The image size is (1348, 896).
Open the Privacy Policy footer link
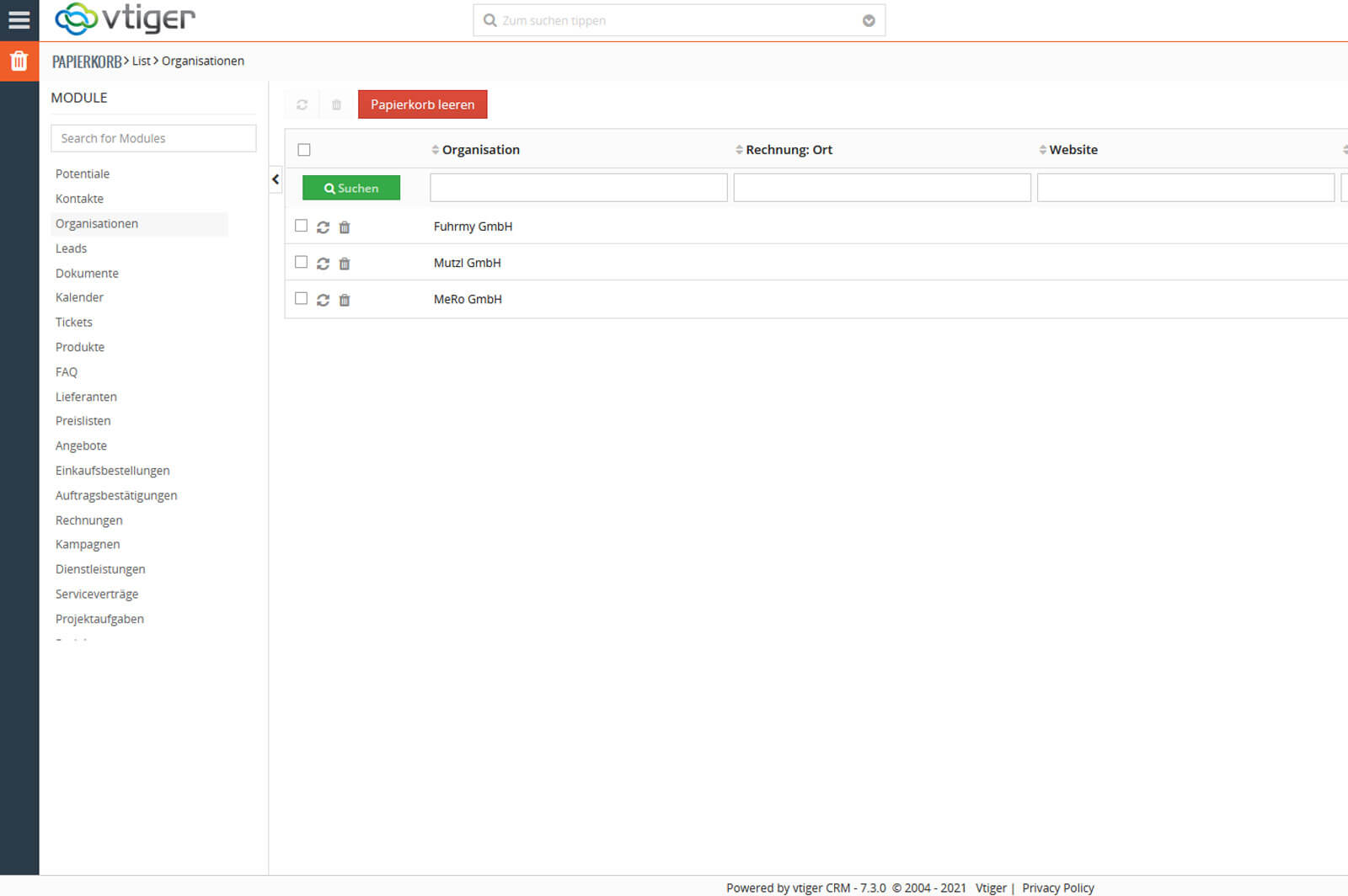pos(1057,888)
